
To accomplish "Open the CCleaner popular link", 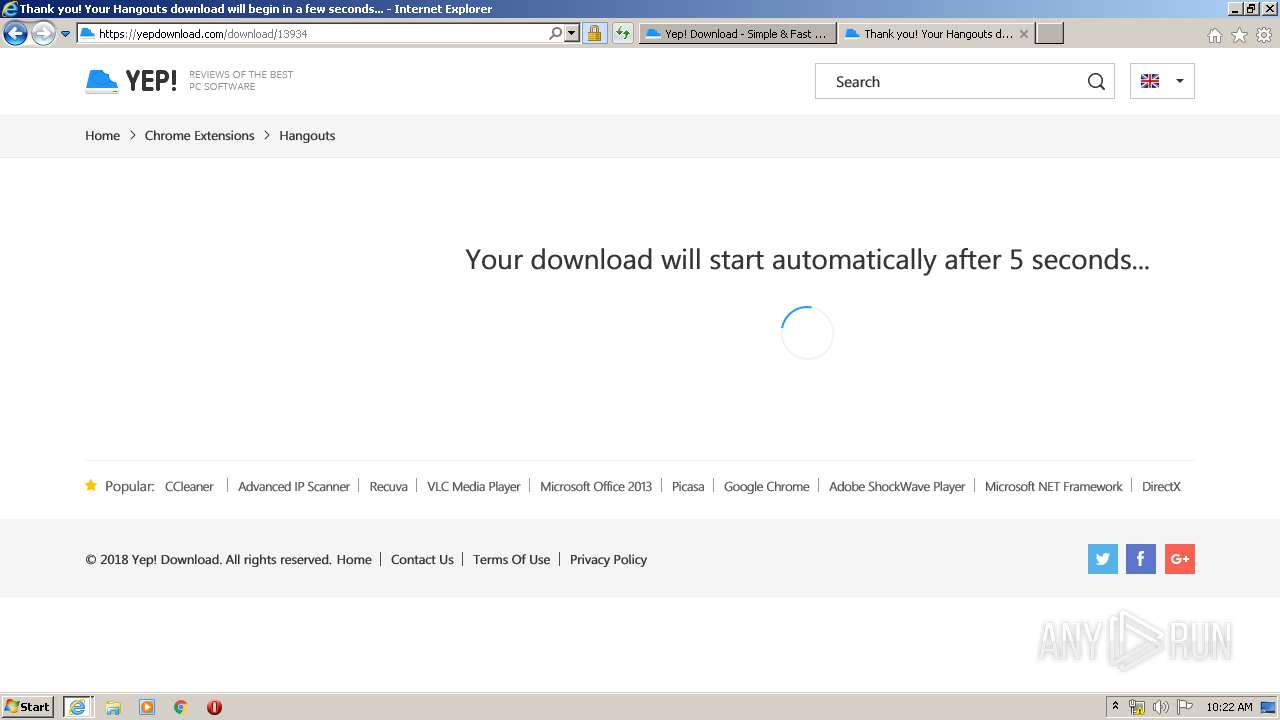I will [x=189, y=487].
